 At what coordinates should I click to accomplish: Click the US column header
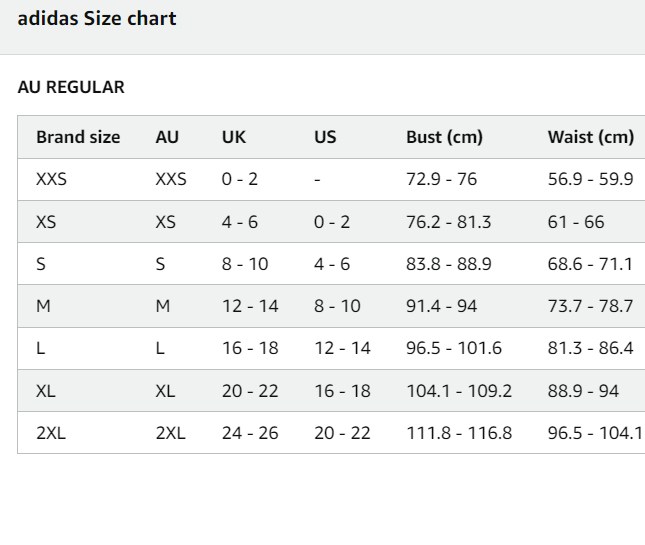point(325,137)
